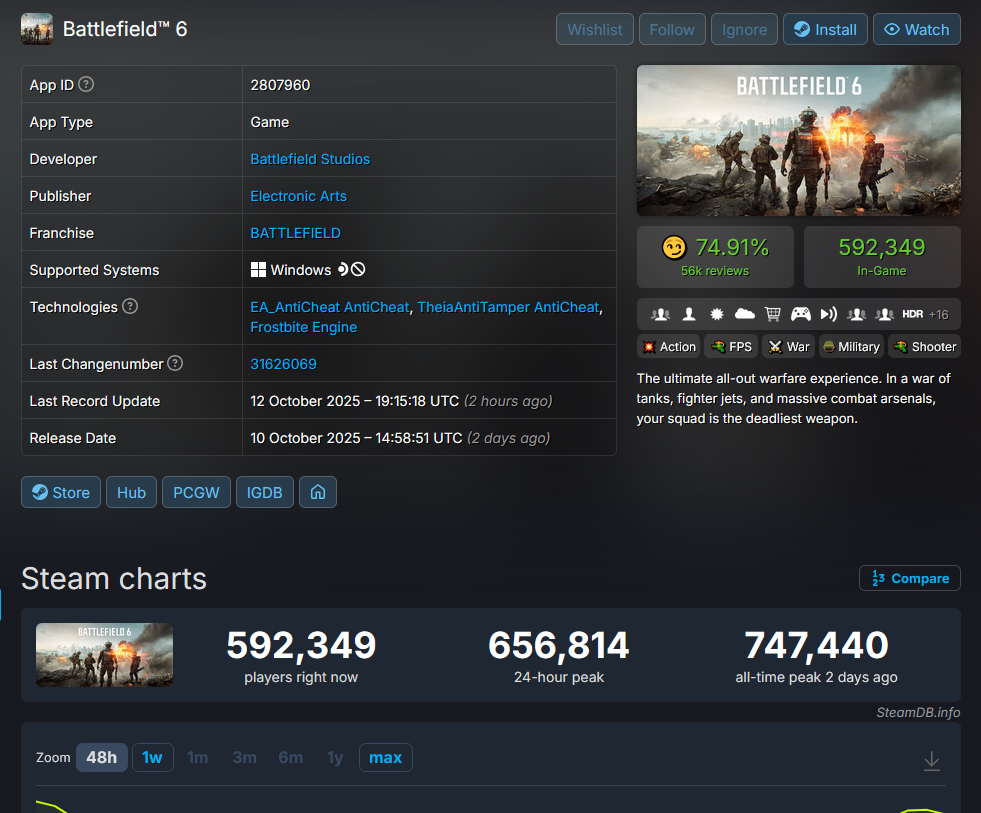981x813 pixels.
Task: Click the chart download arrow icon
Action: 932,760
